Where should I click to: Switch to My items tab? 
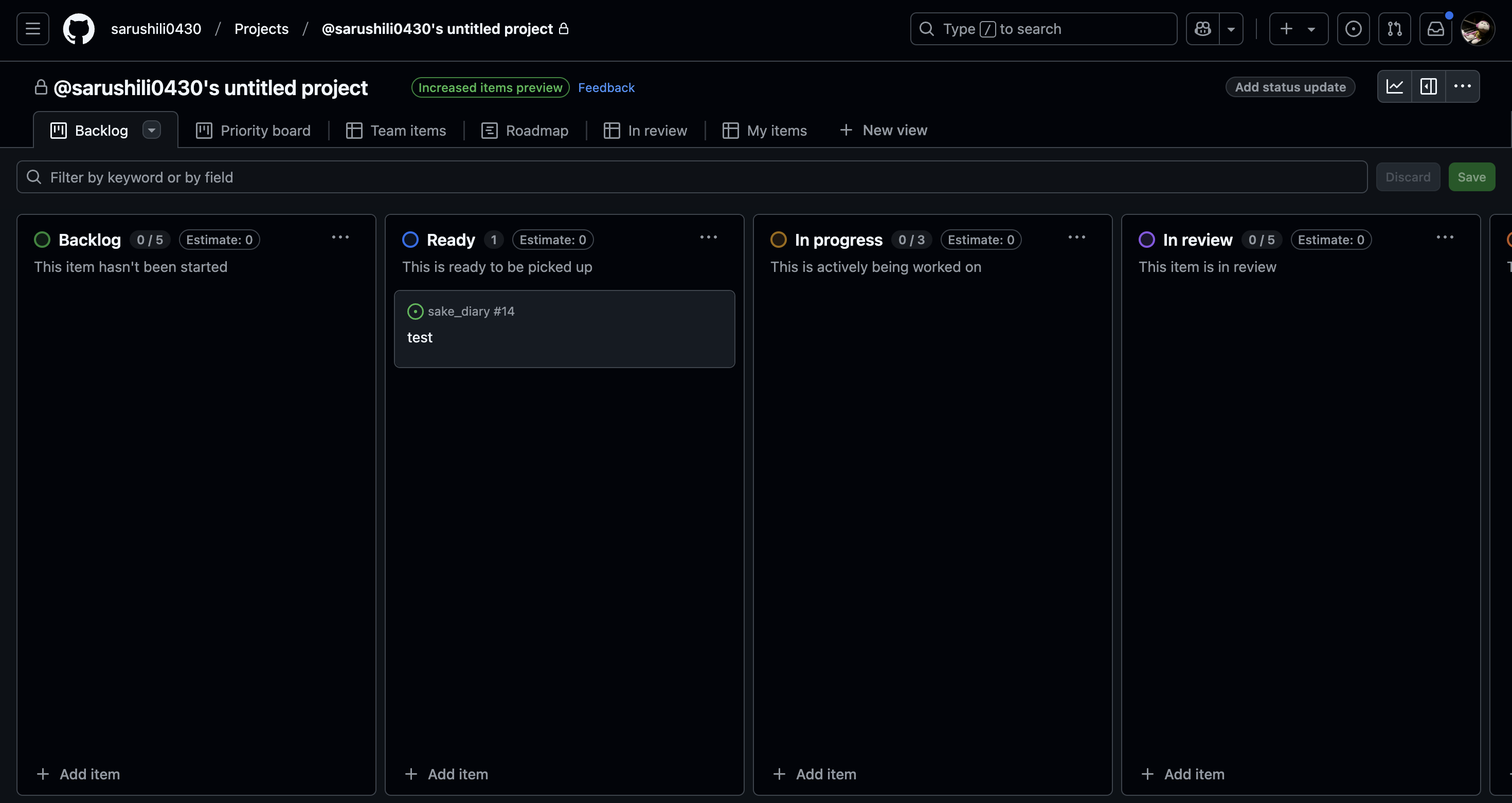coord(765,130)
